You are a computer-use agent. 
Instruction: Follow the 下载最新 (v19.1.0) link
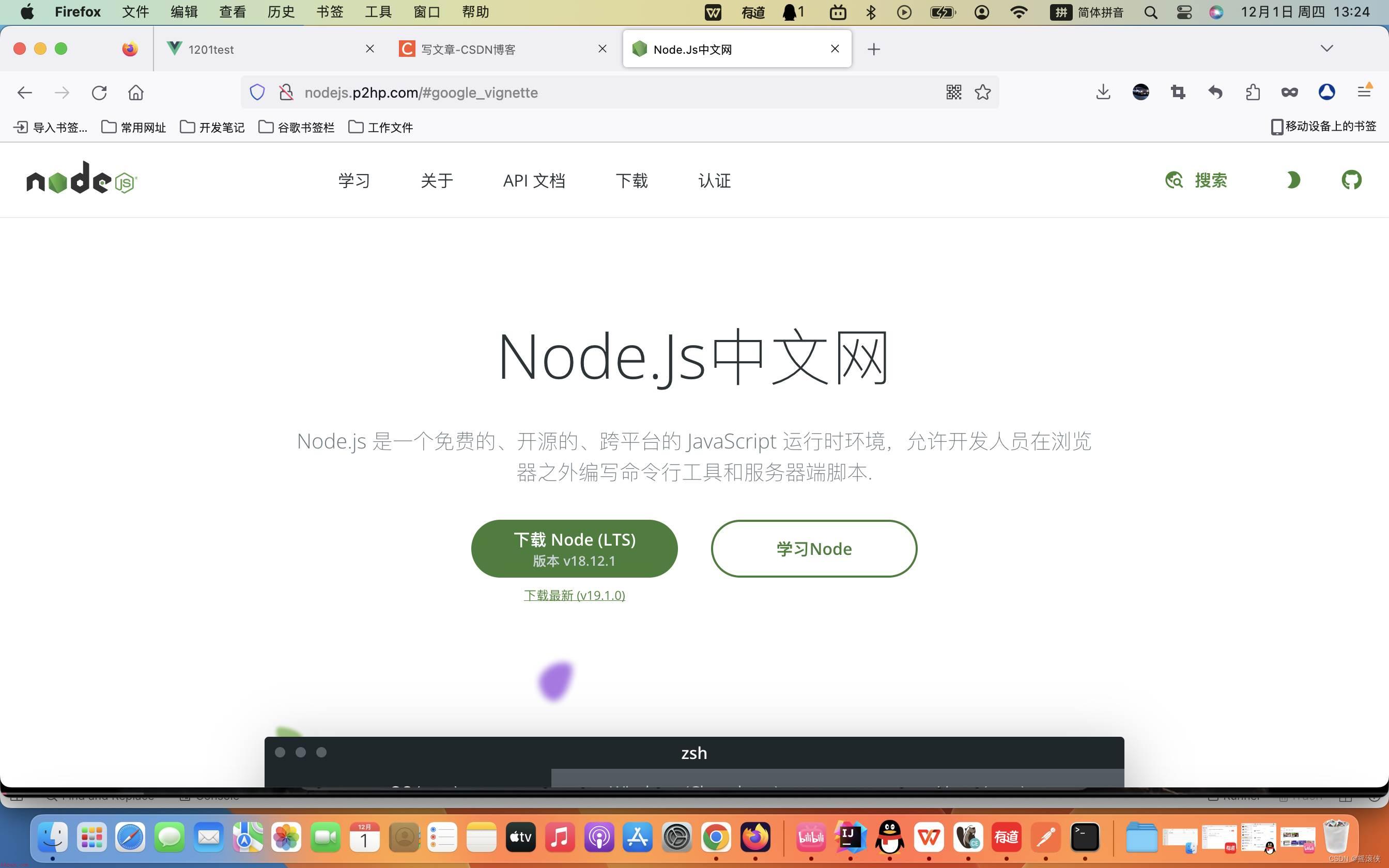click(575, 595)
